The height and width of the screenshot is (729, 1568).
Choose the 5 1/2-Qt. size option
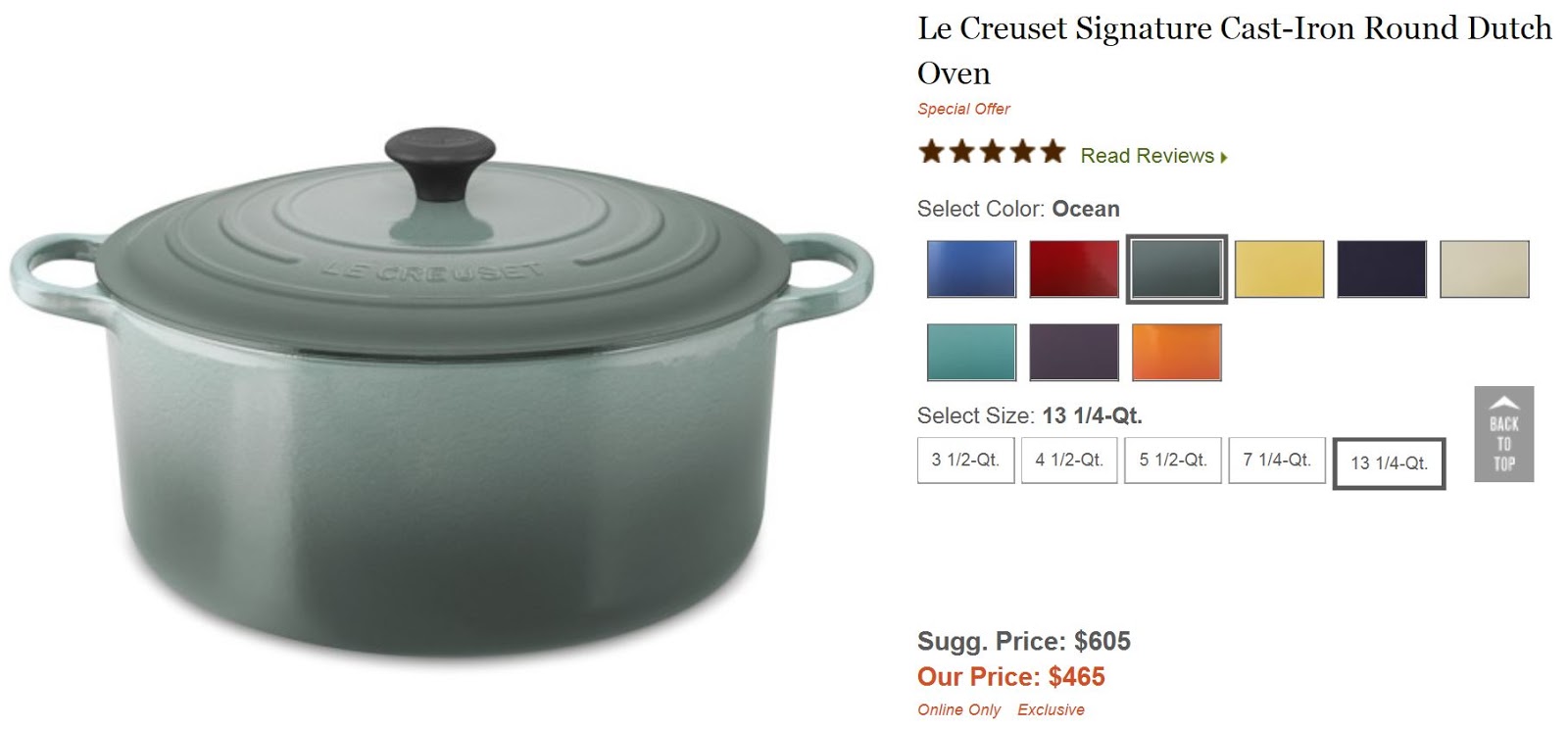tap(1173, 460)
